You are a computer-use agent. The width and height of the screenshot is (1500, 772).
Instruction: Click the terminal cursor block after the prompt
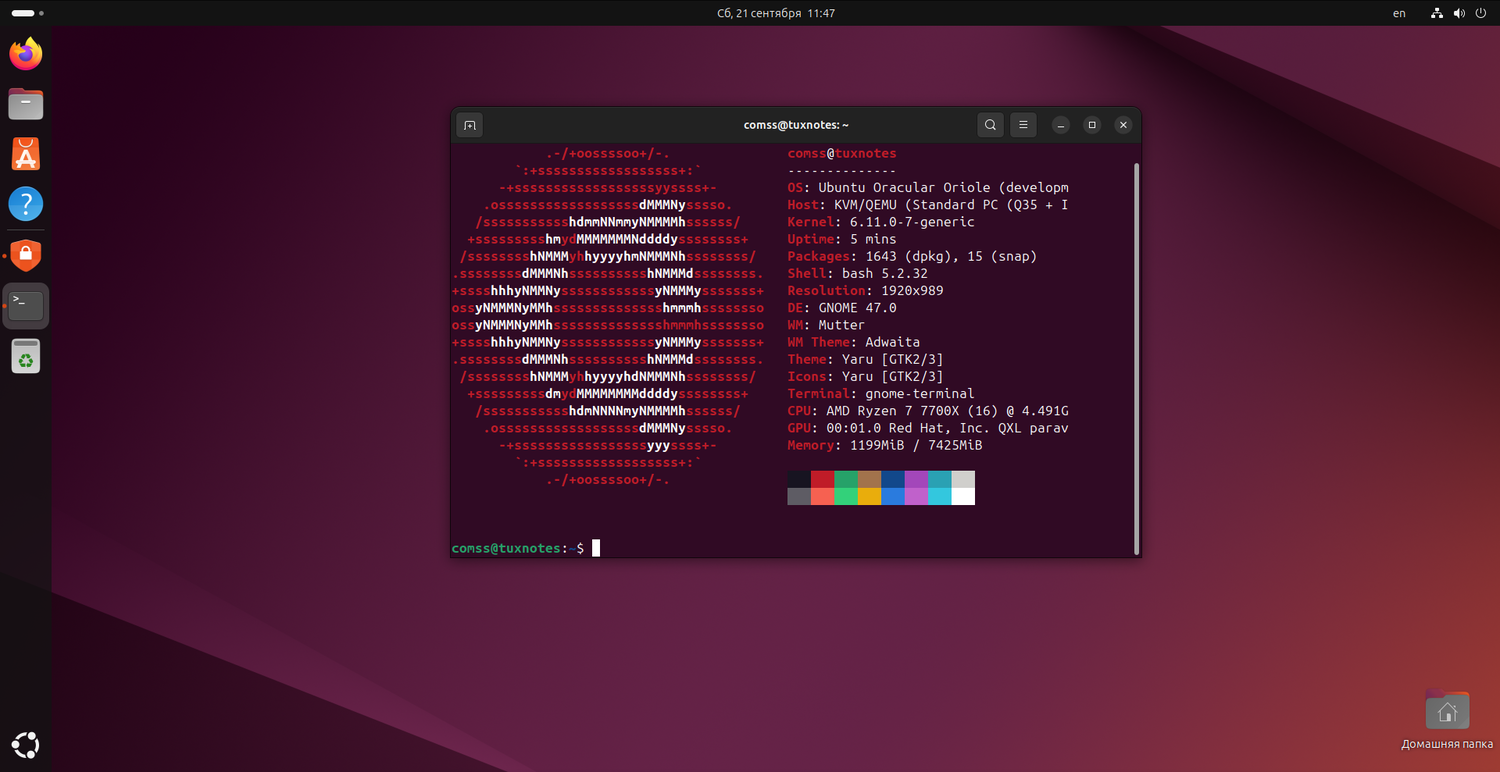596,548
